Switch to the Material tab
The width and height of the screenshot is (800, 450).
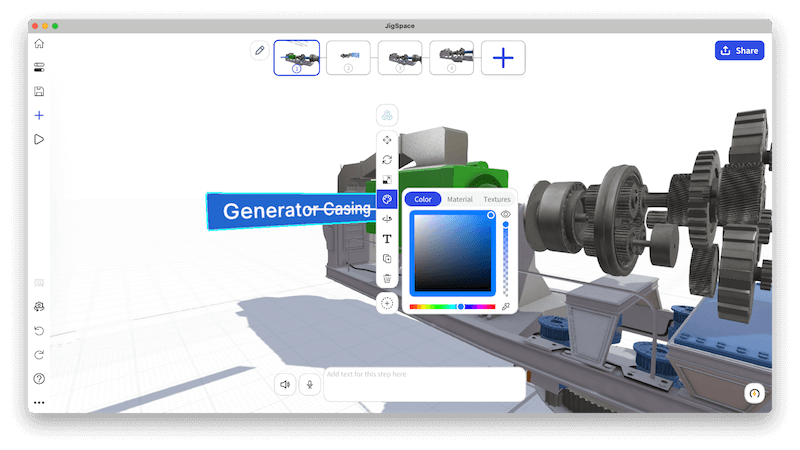click(460, 199)
